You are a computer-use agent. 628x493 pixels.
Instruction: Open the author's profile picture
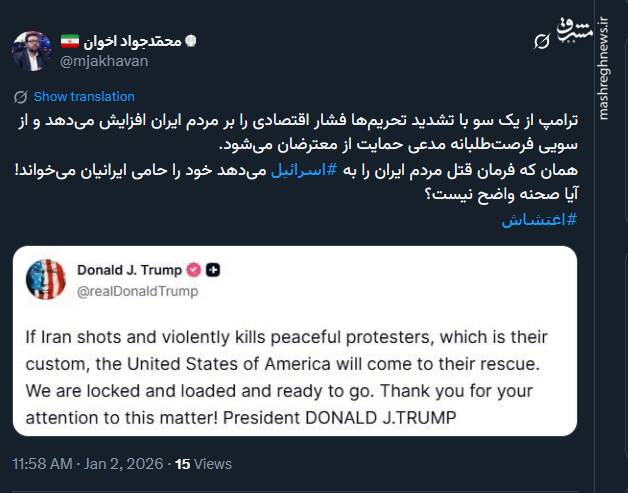coord(32,50)
